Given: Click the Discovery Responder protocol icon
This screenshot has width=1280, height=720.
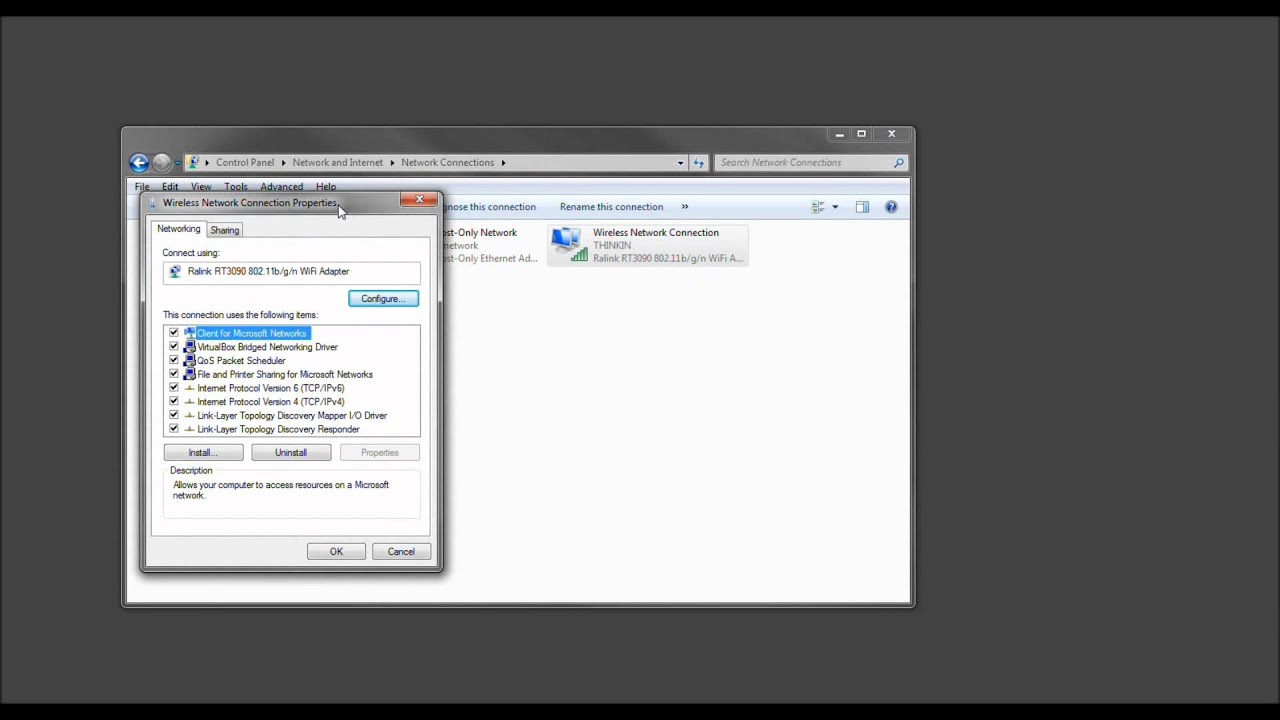Looking at the screenshot, I should [189, 429].
